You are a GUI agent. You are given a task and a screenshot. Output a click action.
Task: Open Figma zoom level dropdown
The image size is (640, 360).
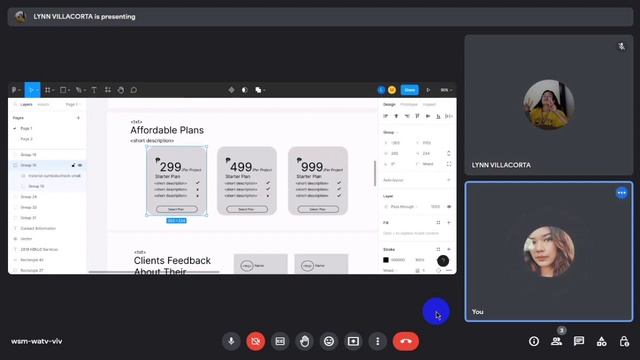point(446,90)
